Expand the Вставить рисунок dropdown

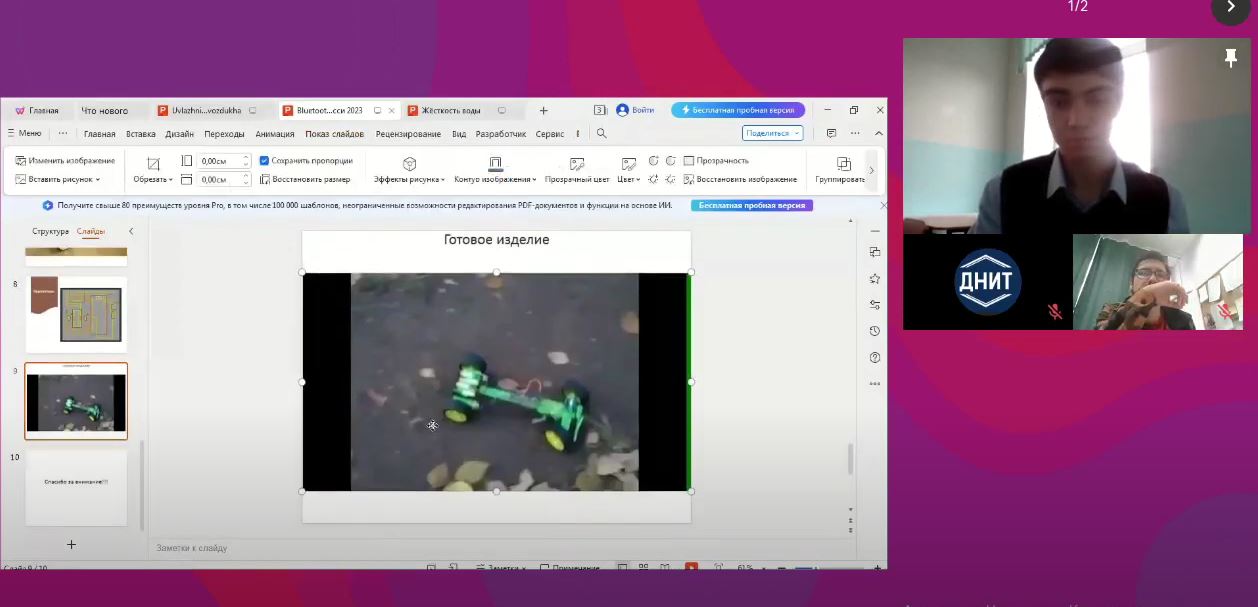[x=97, y=180]
